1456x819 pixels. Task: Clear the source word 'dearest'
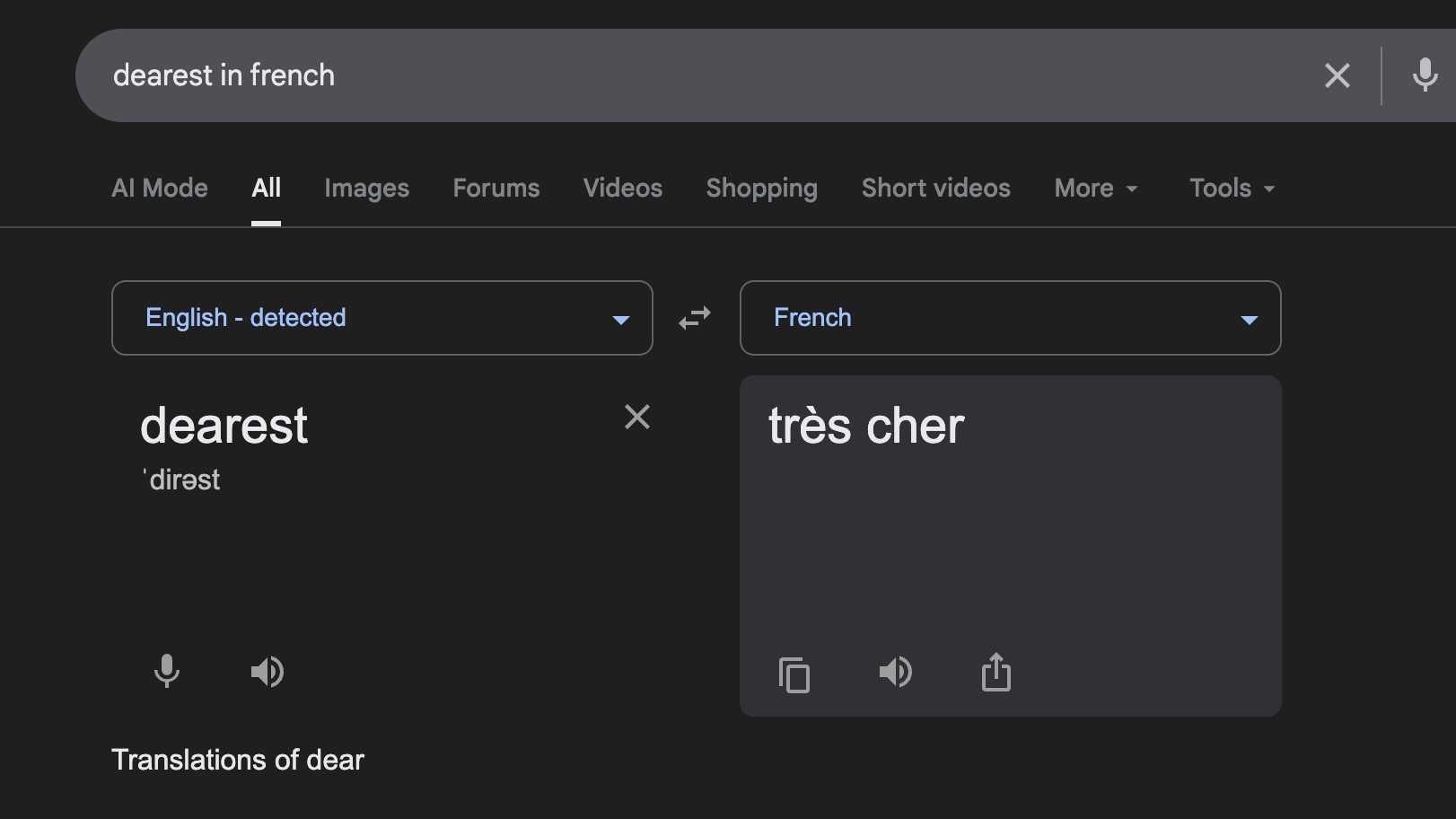(x=637, y=417)
